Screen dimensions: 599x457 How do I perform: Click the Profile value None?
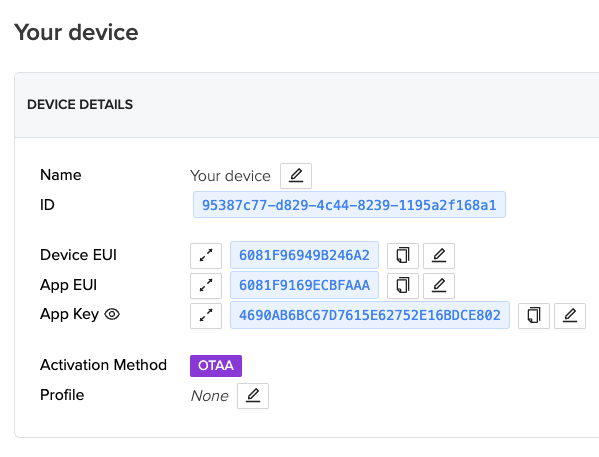209,396
